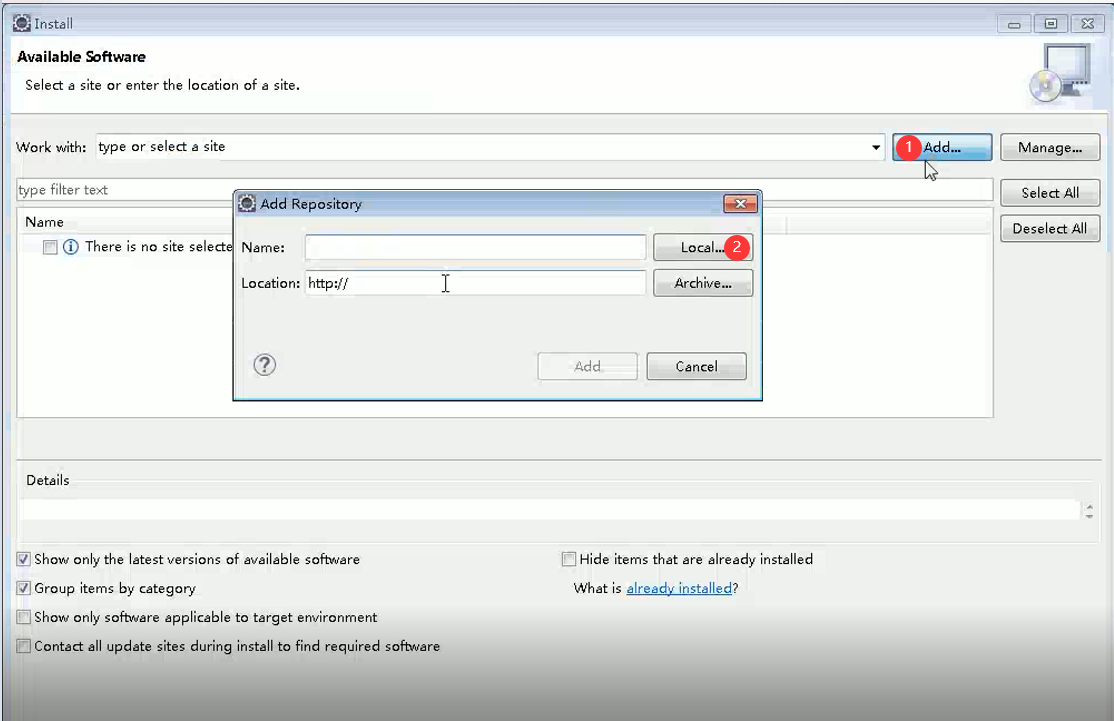1114x721 pixels.
Task: Click the Details text area
Action: (x=549, y=509)
